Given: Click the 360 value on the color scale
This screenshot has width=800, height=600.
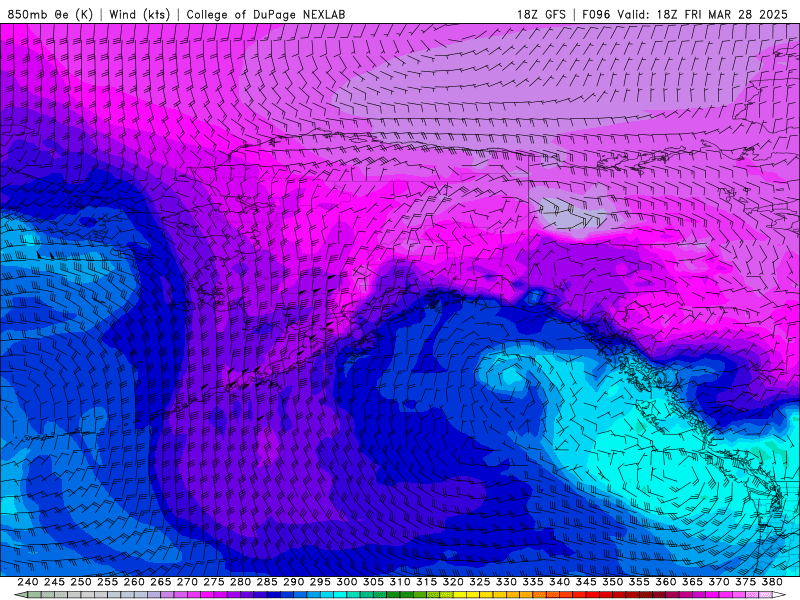Looking at the screenshot, I should tap(666, 582).
